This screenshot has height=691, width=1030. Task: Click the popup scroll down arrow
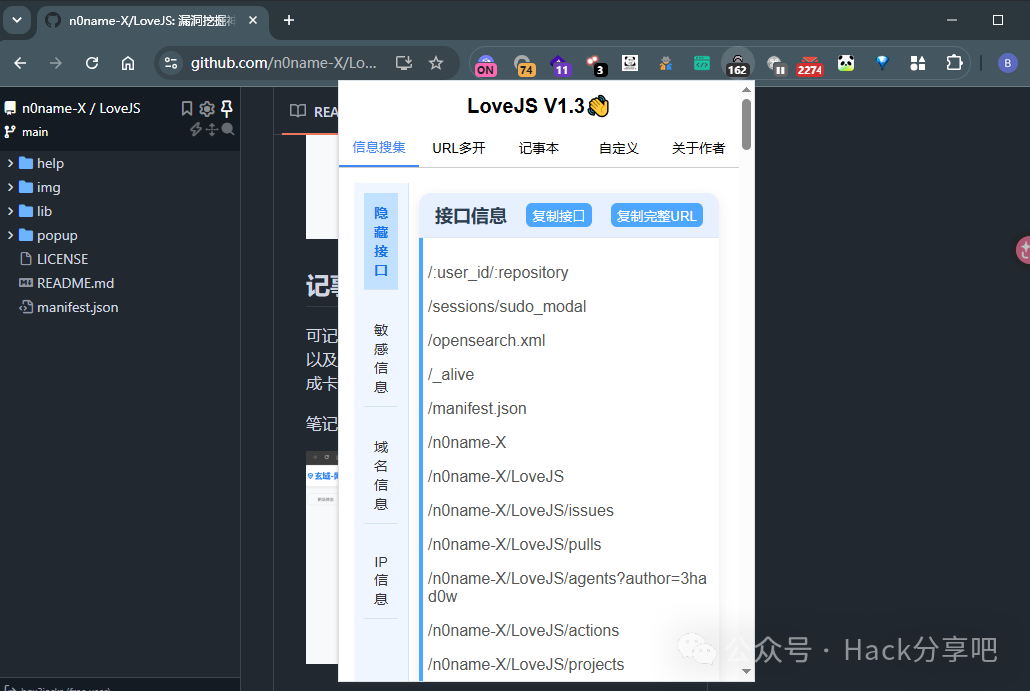pos(746,671)
